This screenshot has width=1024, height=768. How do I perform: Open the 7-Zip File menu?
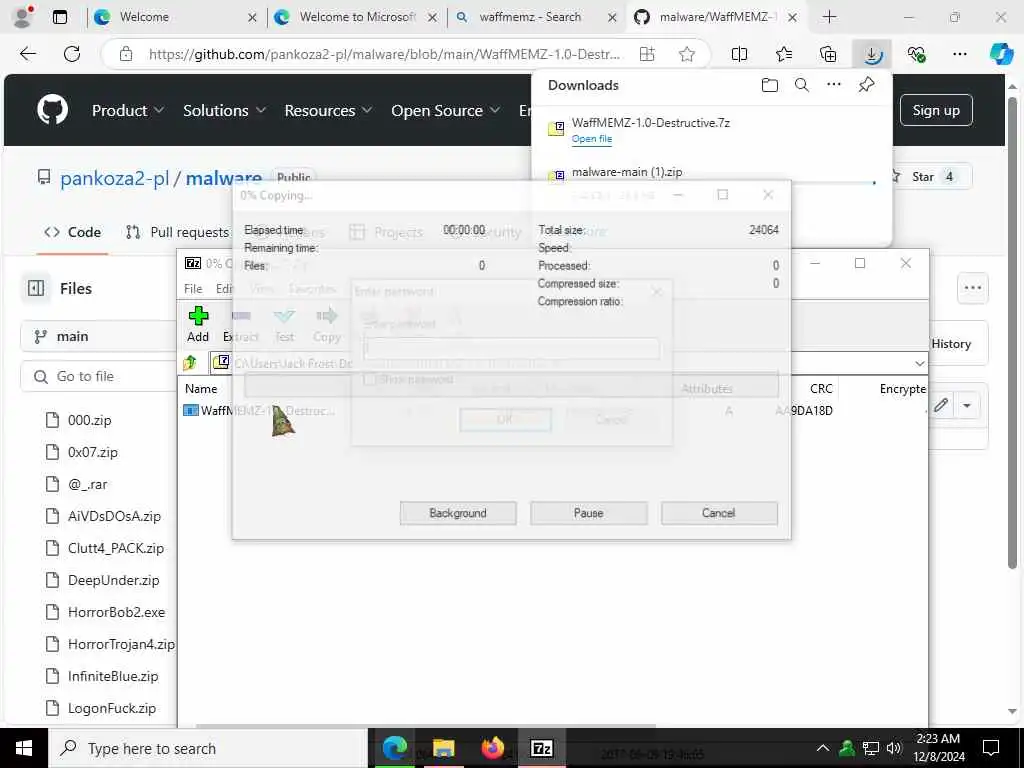pyautogui.click(x=193, y=289)
